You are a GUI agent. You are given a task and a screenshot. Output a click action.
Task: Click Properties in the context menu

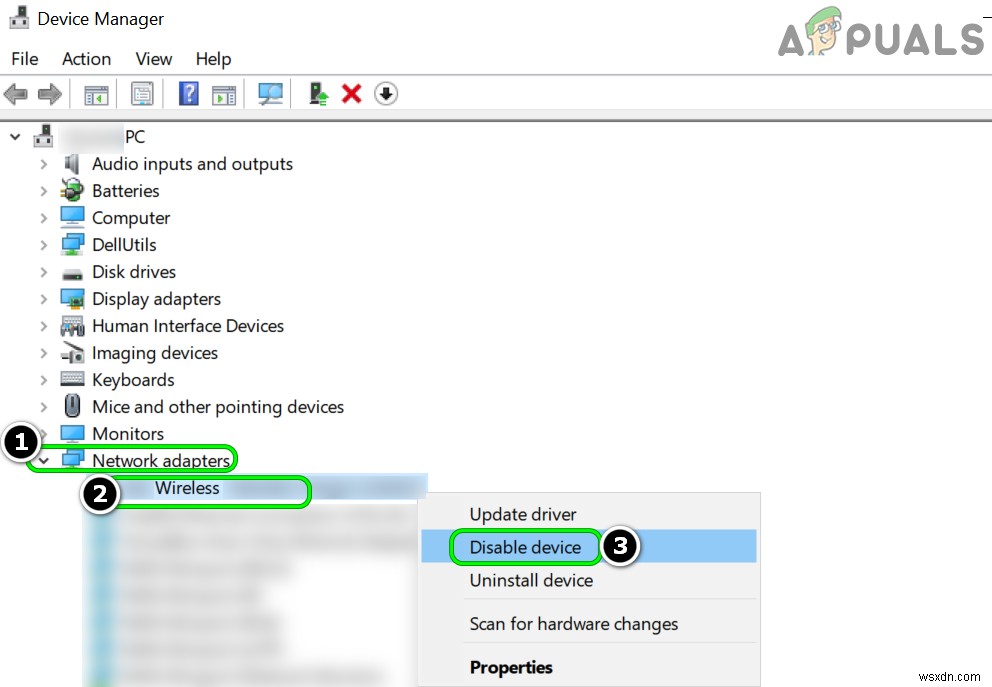511,667
